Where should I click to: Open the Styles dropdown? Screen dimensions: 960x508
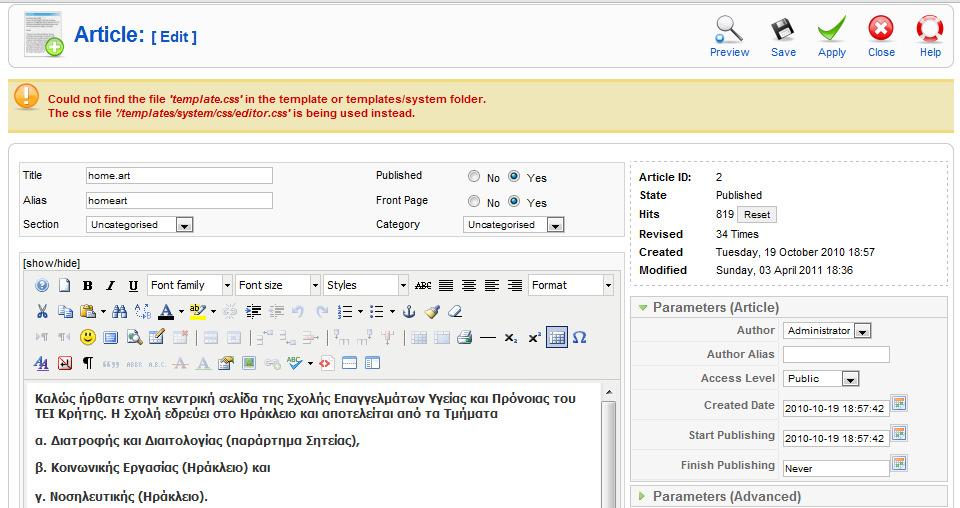point(366,285)
